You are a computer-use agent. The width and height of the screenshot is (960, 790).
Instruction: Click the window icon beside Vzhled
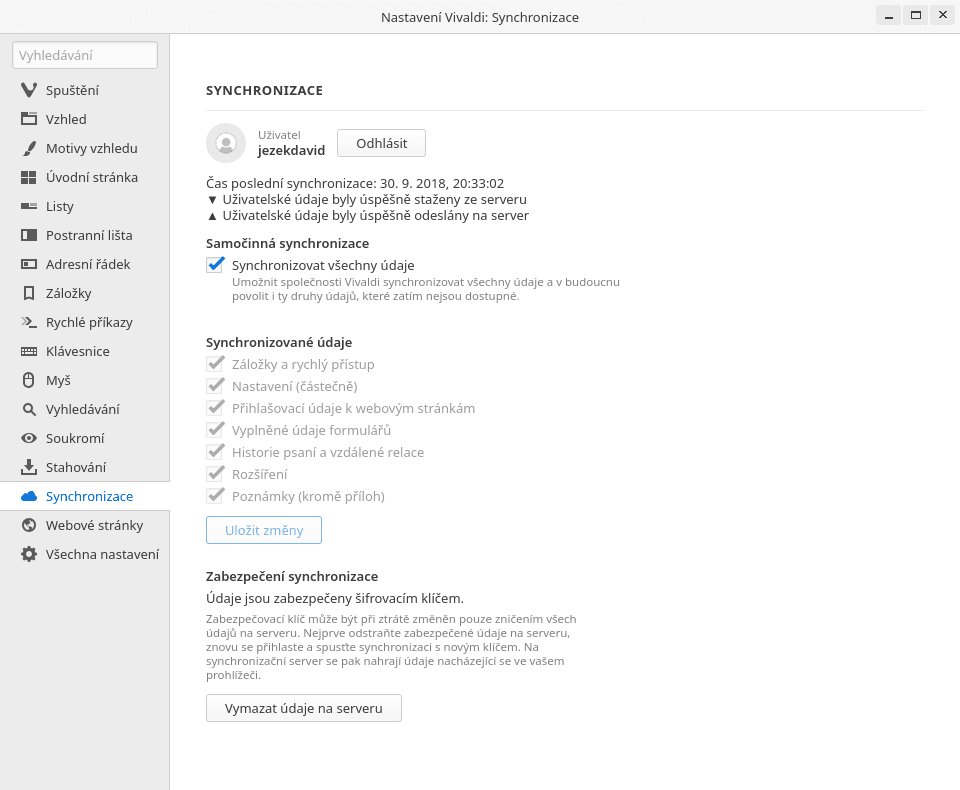29,119
